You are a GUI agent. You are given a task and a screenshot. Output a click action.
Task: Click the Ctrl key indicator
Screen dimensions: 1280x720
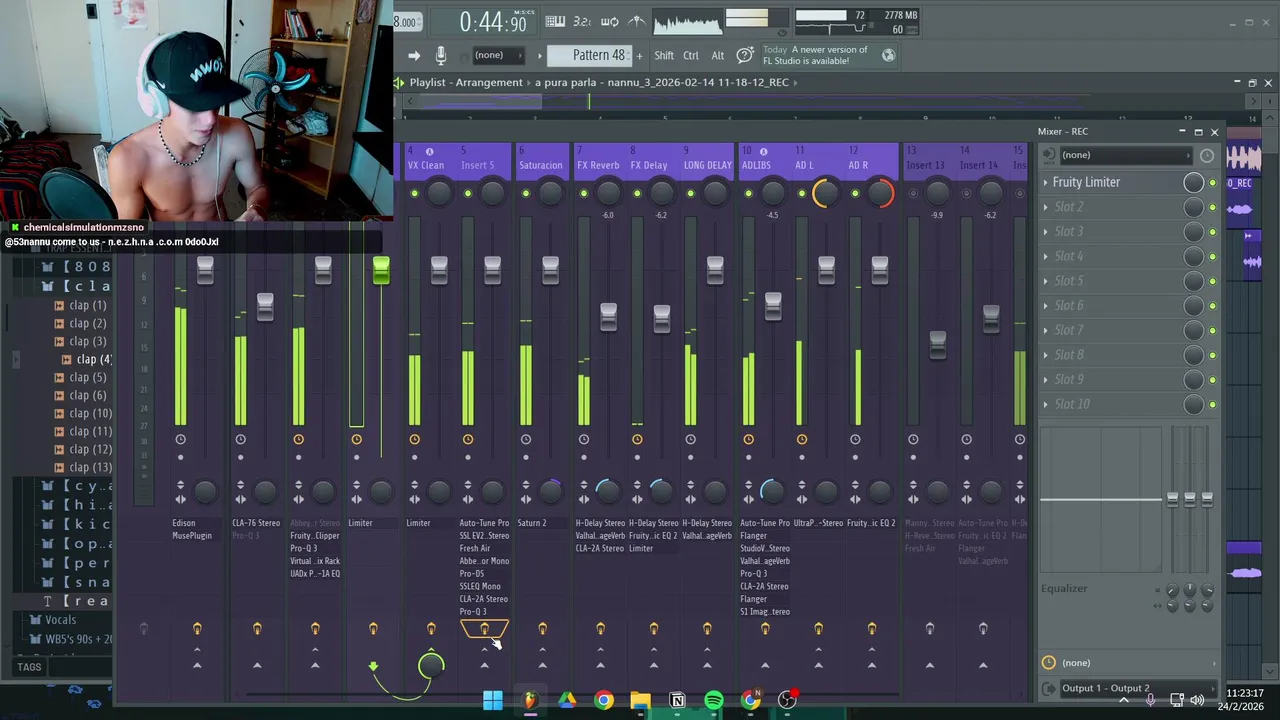691,56
